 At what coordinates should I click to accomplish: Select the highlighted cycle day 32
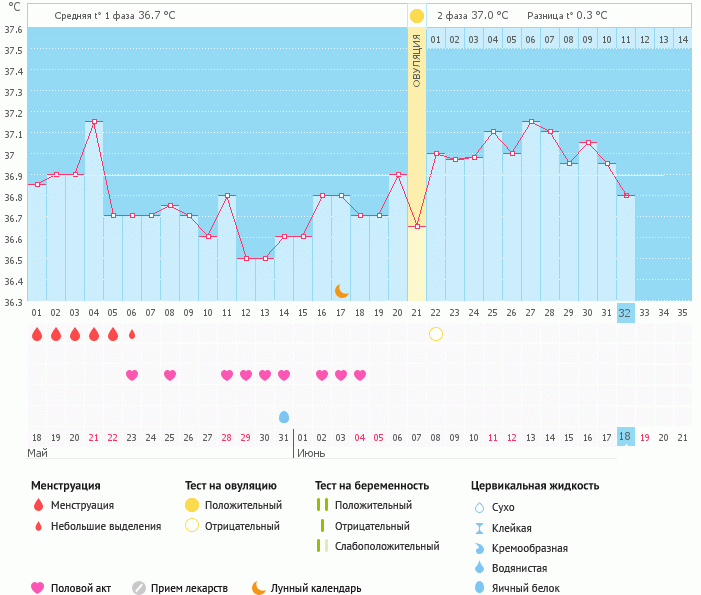point(625,312)
